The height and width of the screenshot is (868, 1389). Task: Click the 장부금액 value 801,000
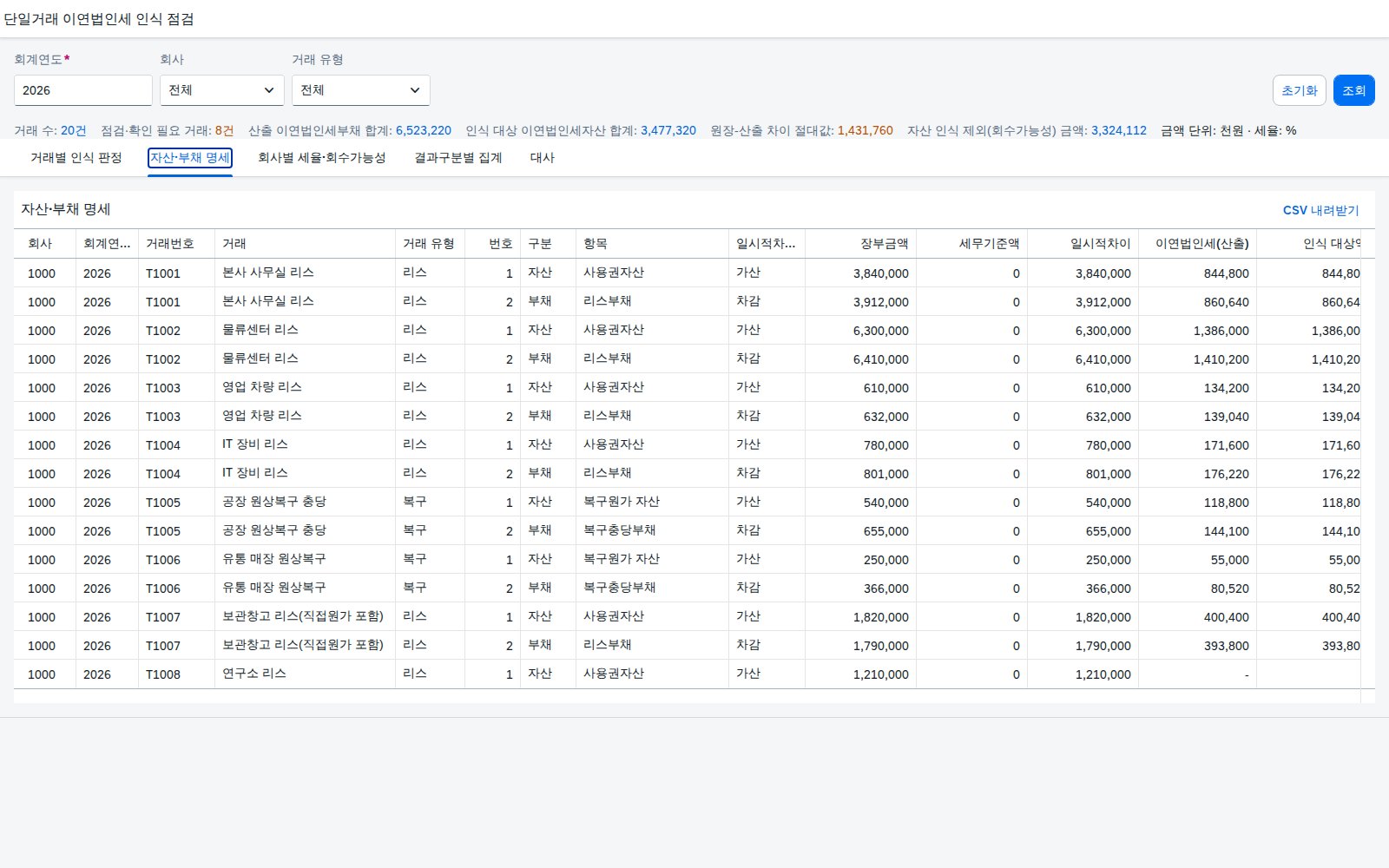[886, 474]
